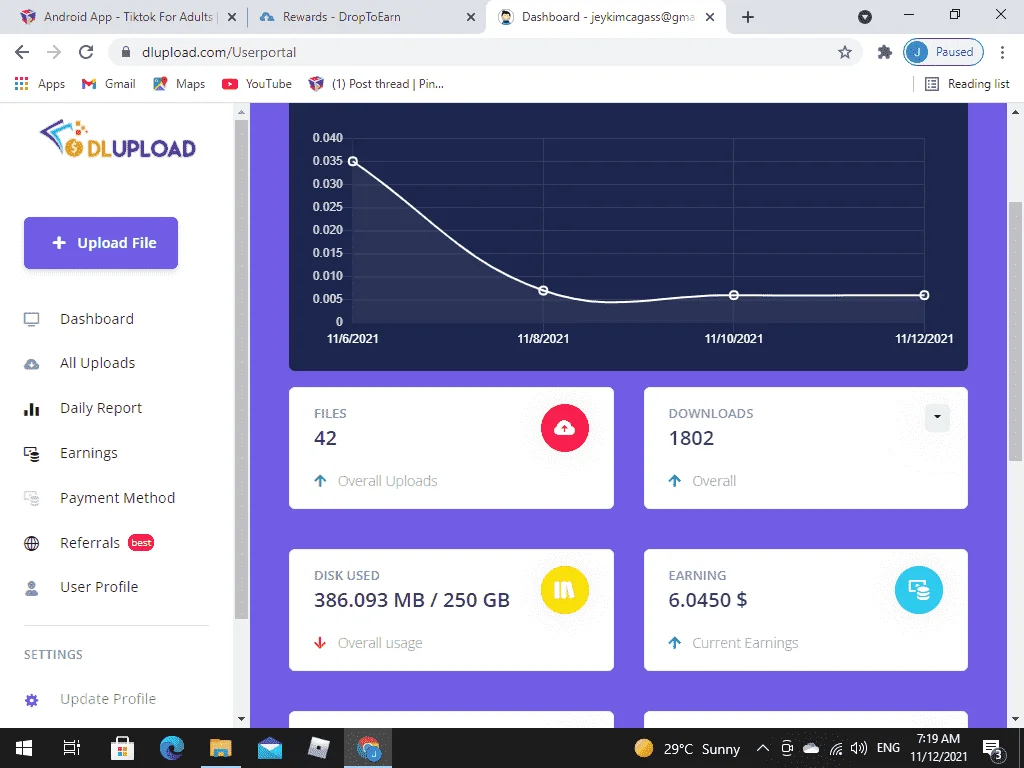
Task: Show hidden system tray icons
Action: [762, 748]
